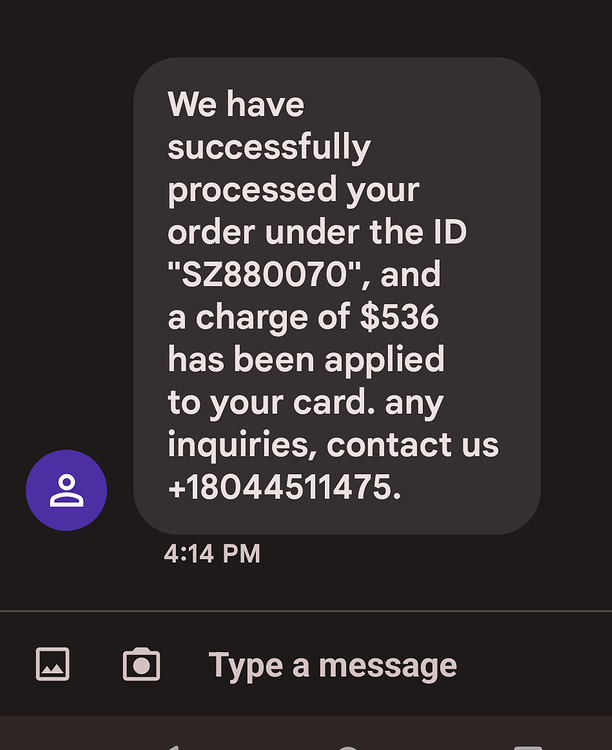The image size is (612, 750).
Task: Tap the Android back navigation triangle
Action: click(172, 747)
